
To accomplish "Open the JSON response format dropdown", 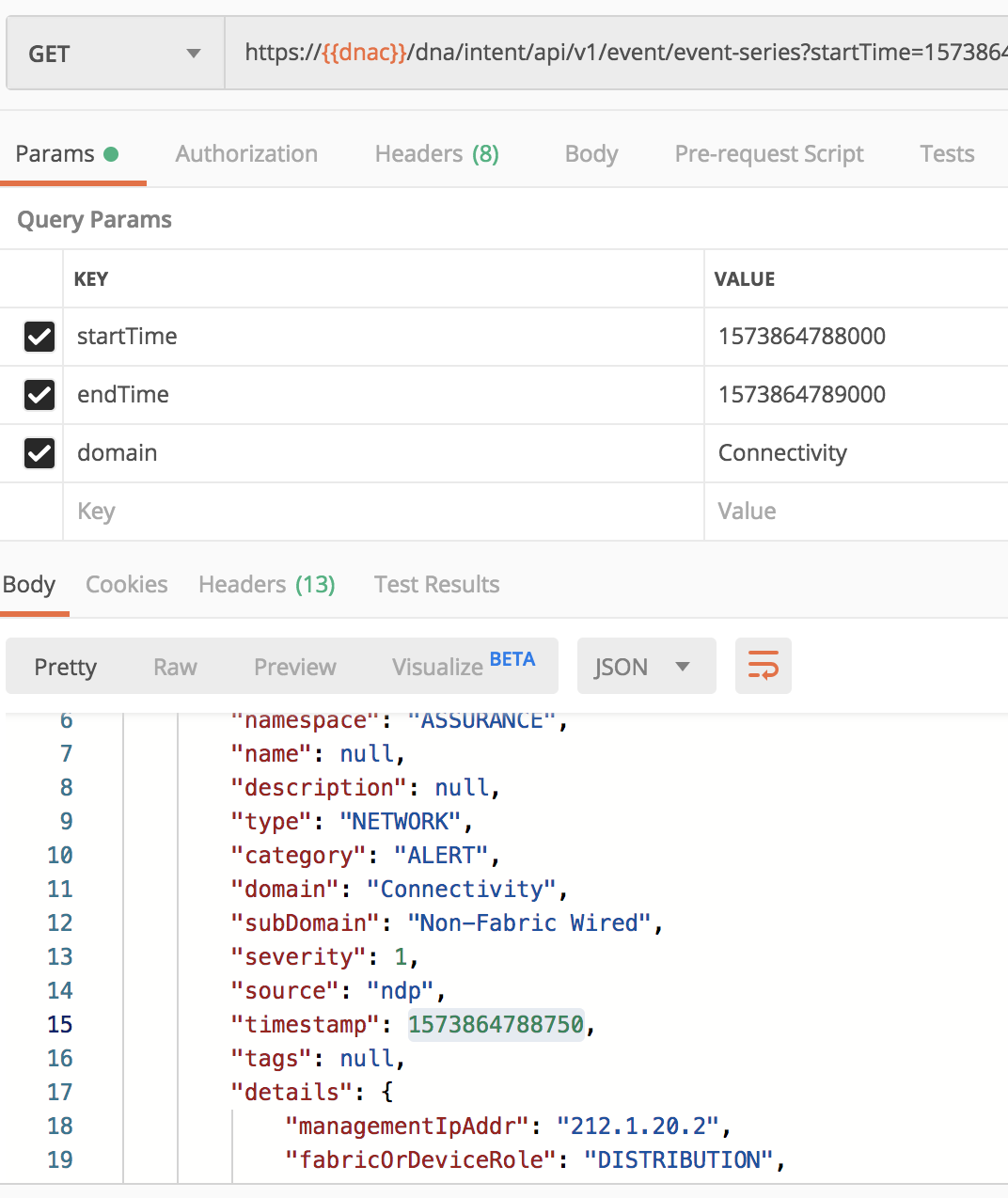I will (x=646, y=666).
